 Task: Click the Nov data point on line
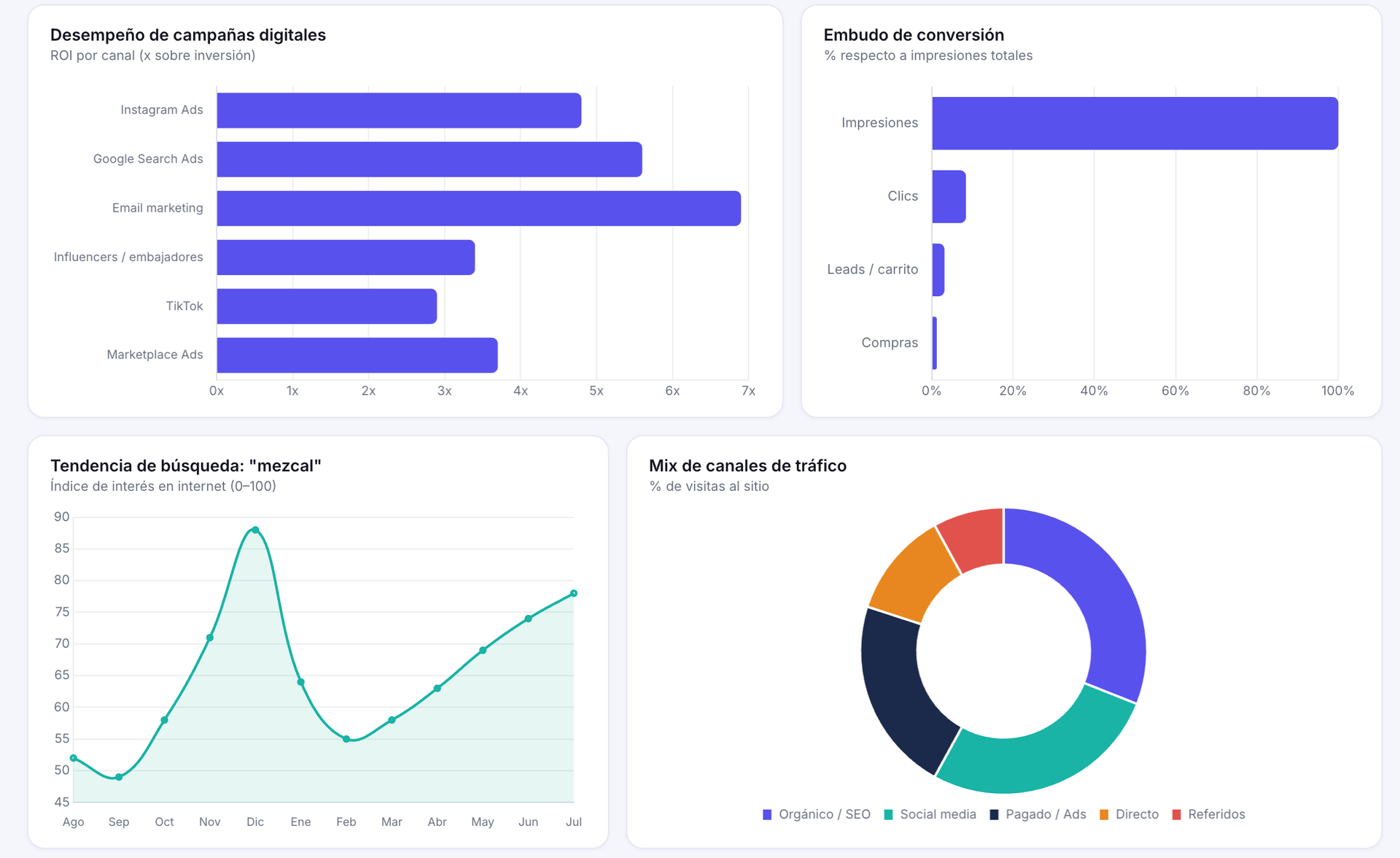(210, 638)
